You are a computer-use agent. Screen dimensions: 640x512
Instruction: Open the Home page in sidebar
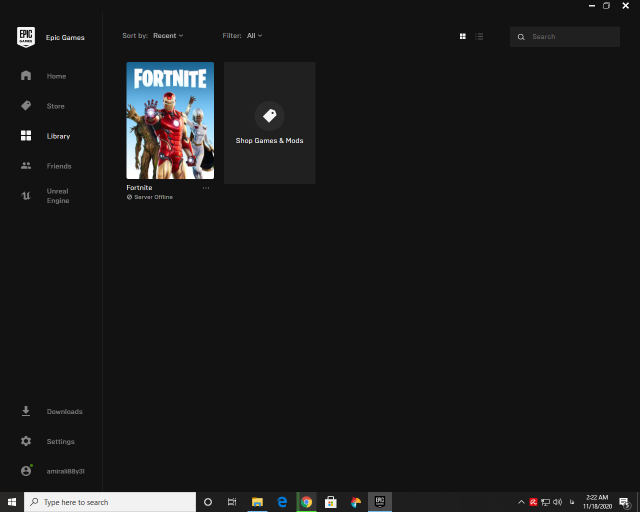coord(26,76)
